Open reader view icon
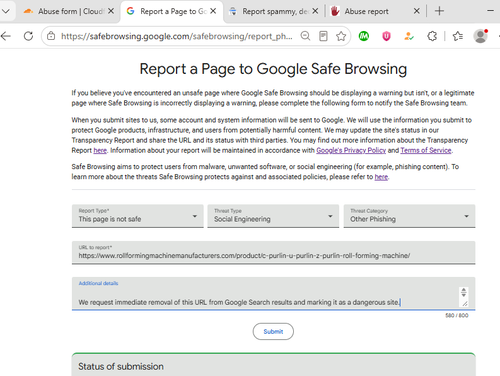This screenshot has height=376, width=500. pyautogui.click(x=323, y=36)
